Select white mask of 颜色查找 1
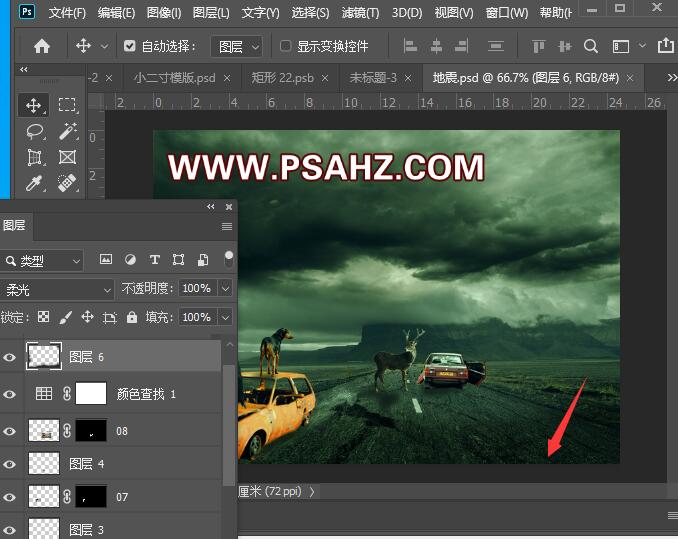Image resolution: width=678 pixels, height=539 pixels. coord(91,394)
